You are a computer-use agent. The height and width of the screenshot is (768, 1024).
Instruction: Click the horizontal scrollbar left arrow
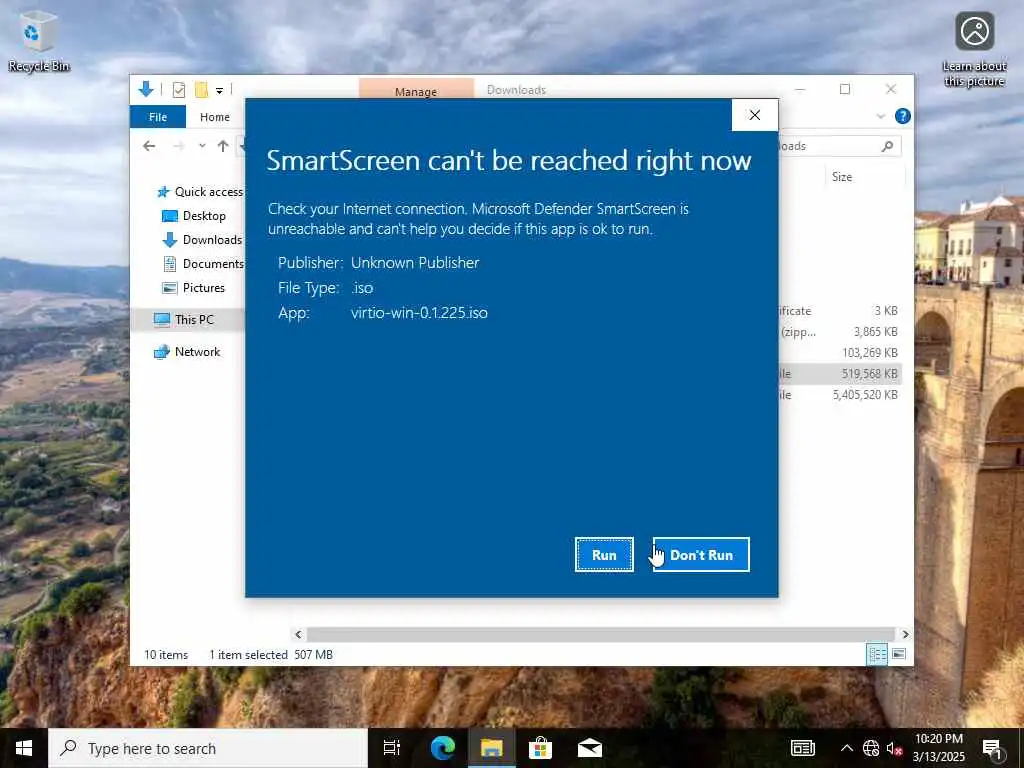click(298, 634)
